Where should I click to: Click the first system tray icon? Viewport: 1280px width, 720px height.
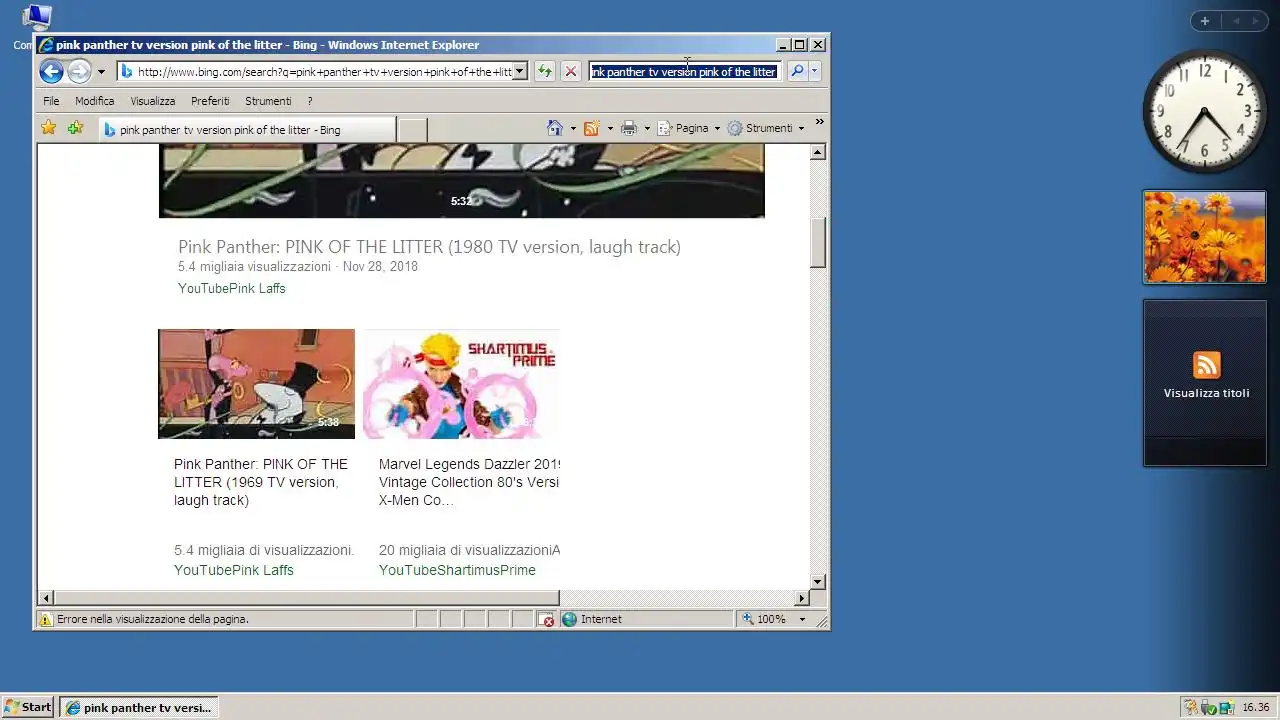pyautogui.click(x=1190, y=707)
